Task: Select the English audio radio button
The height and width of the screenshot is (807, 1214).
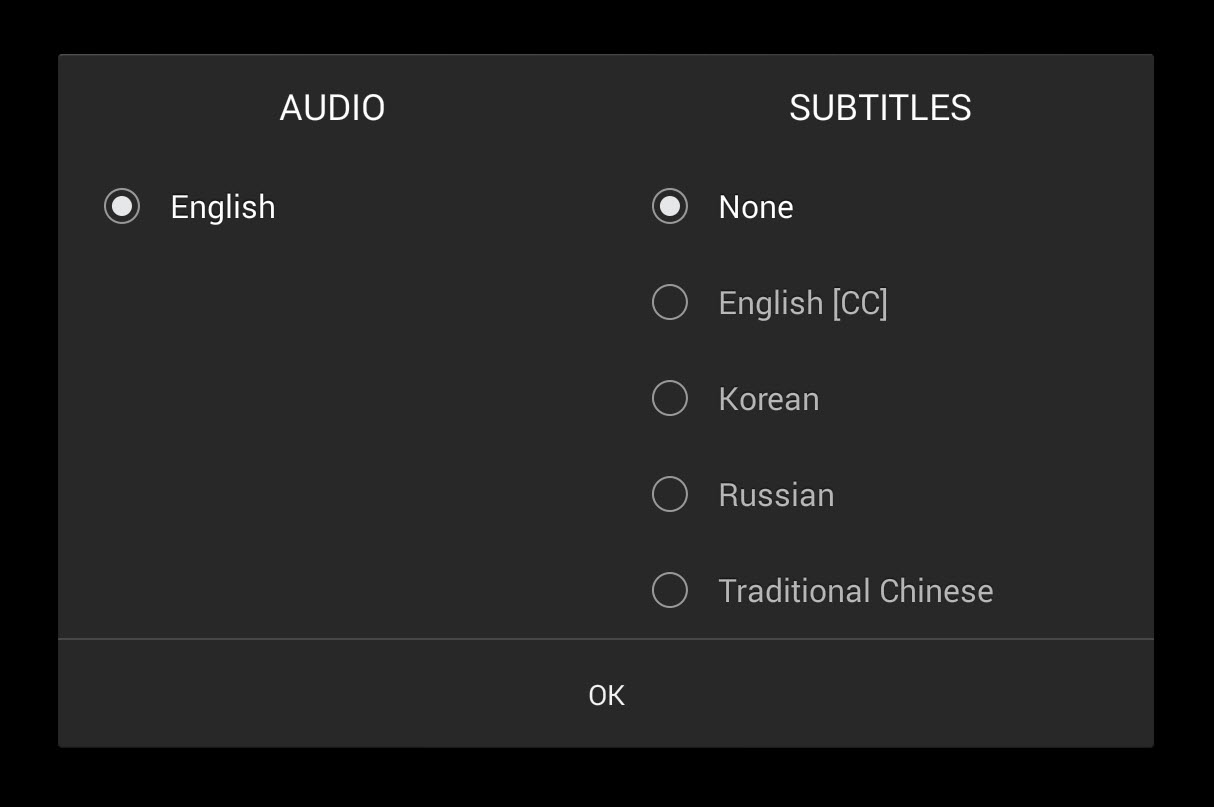Action: click(x=122, y=207)
